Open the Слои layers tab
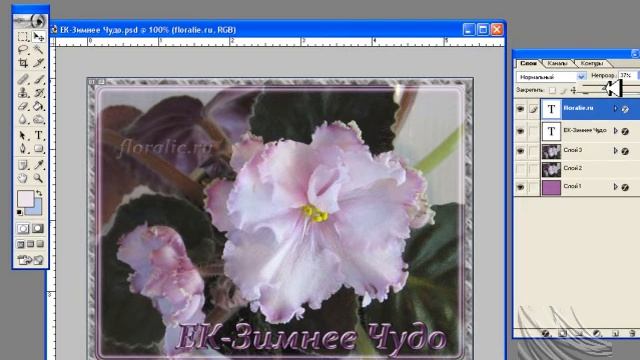The image size is (640, 360). [x=528, y=63]
